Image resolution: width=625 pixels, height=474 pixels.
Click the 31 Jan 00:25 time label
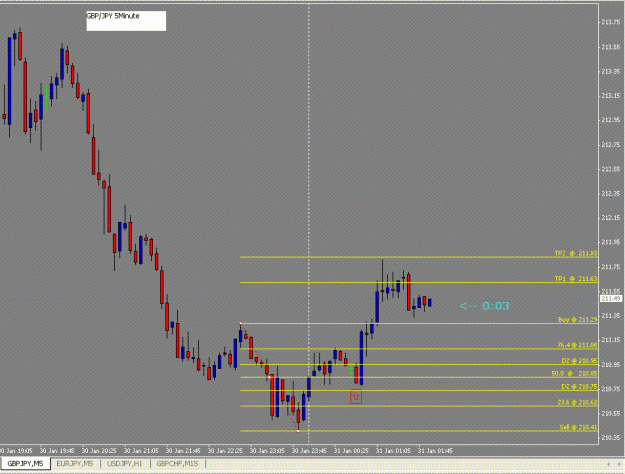[x=351, y=450]
